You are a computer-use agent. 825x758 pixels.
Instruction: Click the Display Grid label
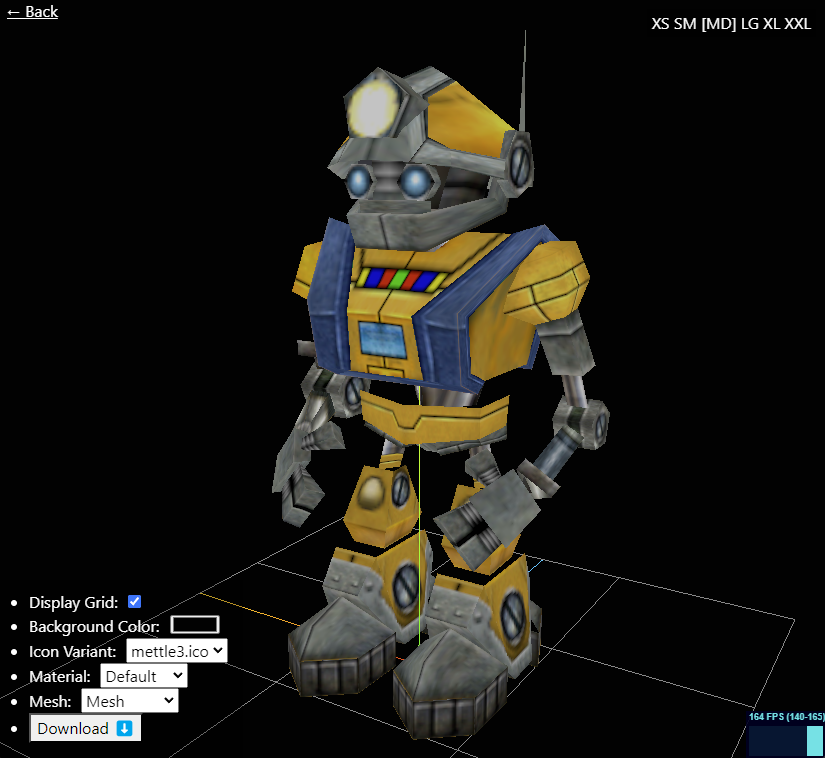coord(74,602)
